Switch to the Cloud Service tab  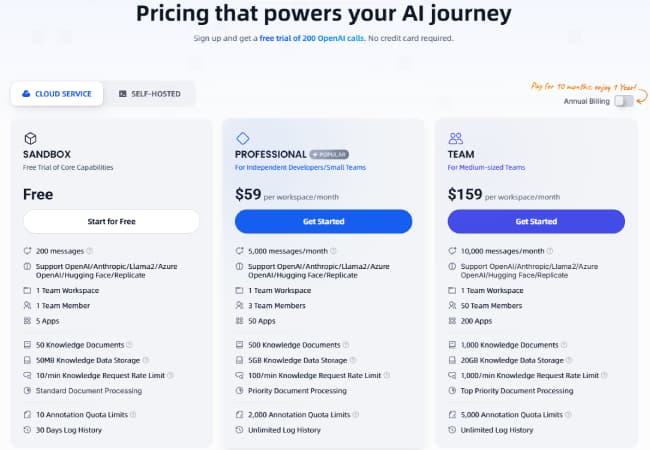pyautogui.click(x=56, y=94)
